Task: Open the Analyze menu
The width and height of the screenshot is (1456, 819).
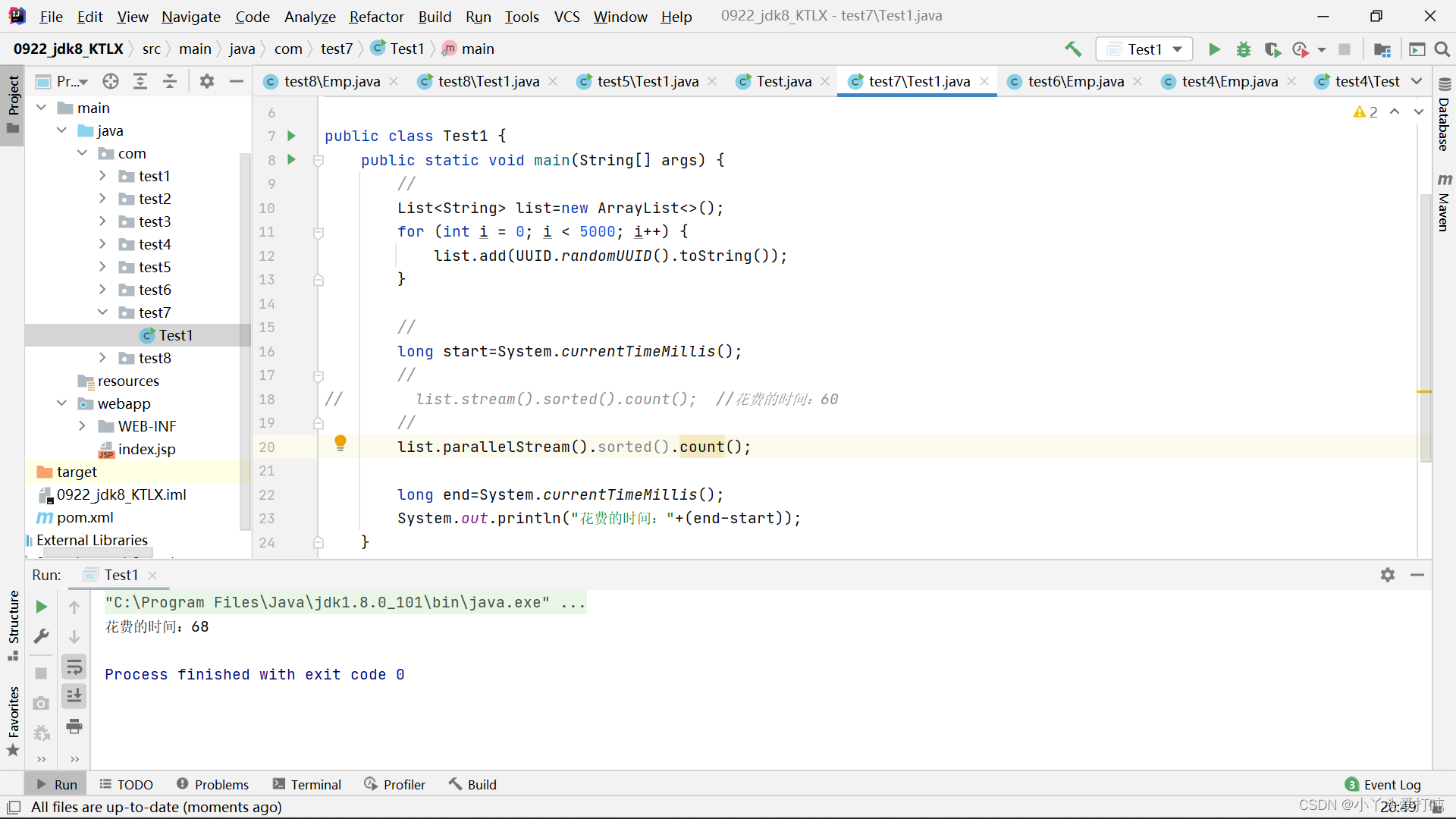Action: (x=309, y=17)
